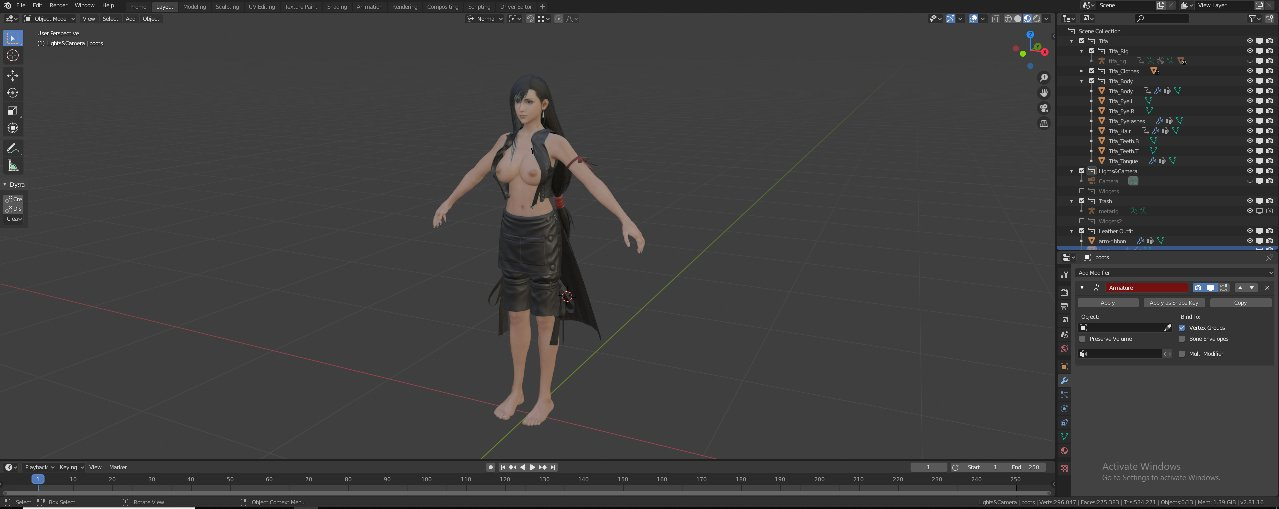Switch perspective/orthographic grid icon
The height and width of the screenshot is (509, 1279).
pos(1044,123)
